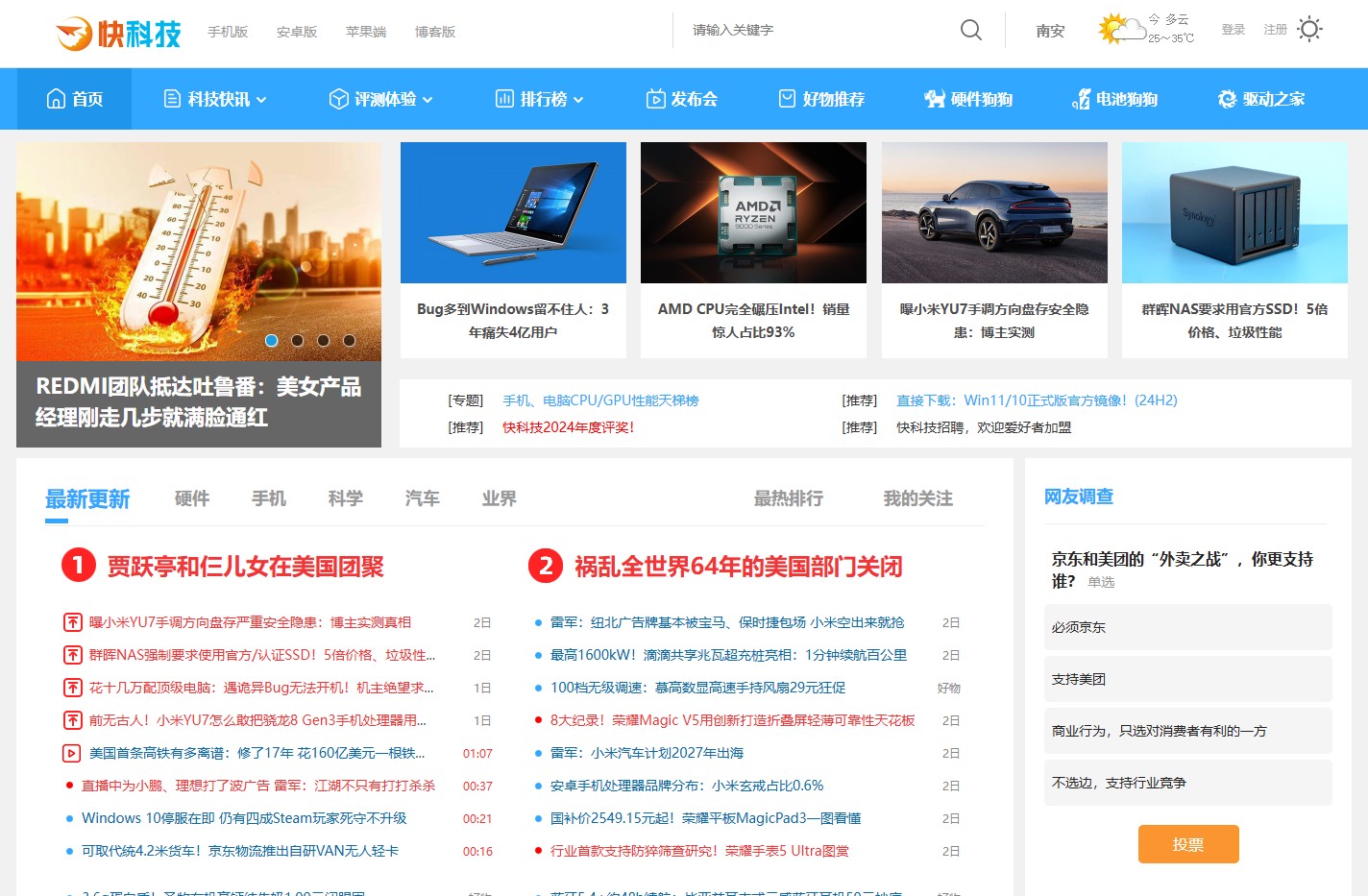The width and height of the screenshot is (1368, 896).
Task: Select poll option 支持美团
Action: [x=1188, y=679]
